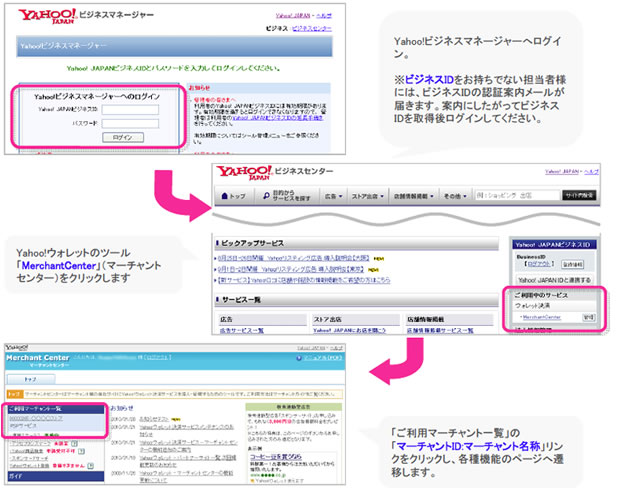Click the ログアウト link in Merchant Center header
Image resolution: width=620 pixels, height=495 pixels.
click(x=157, y=357)
